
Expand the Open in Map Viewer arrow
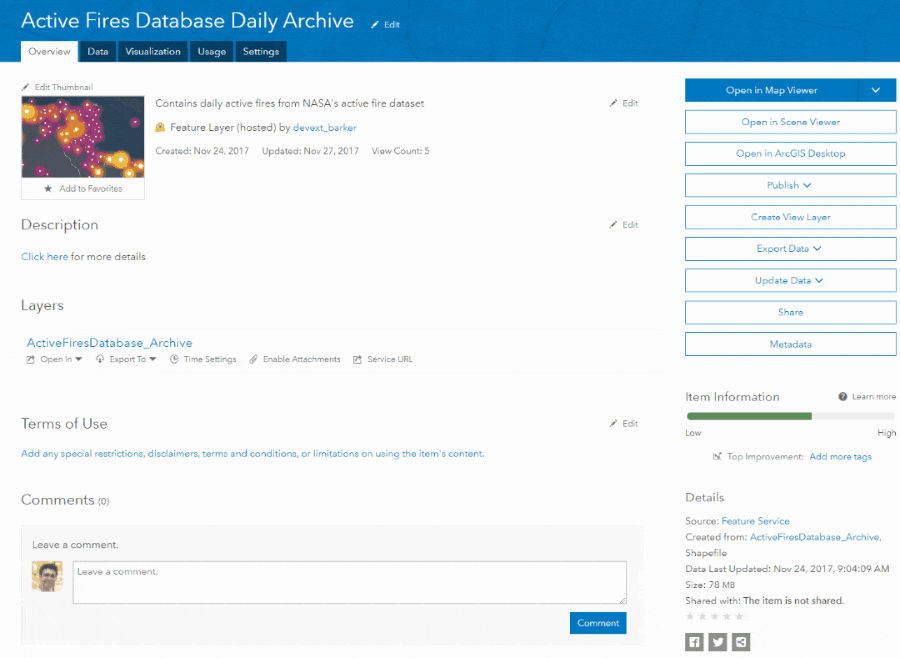coord(876,90)
